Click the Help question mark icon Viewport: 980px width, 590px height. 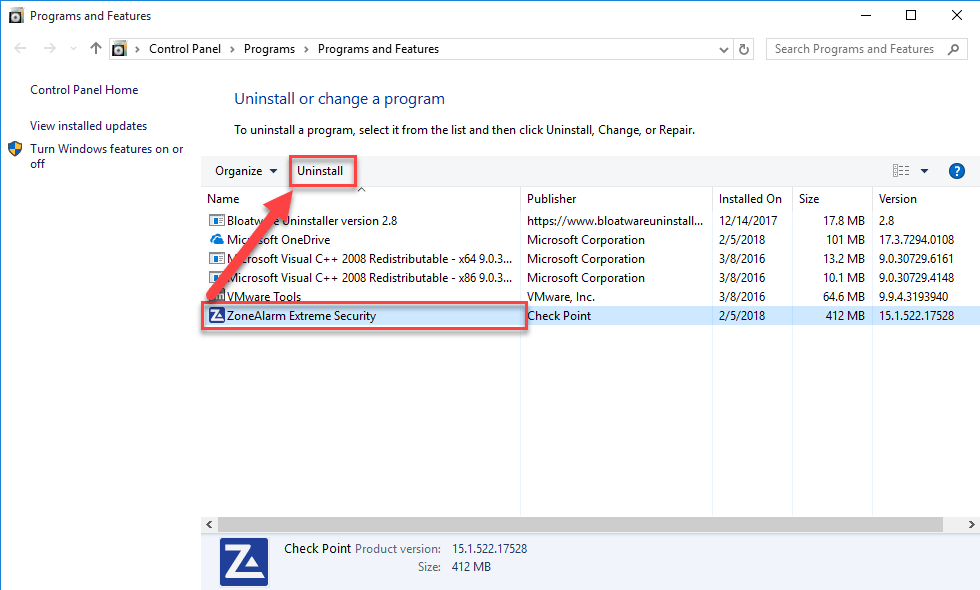tap(957, 170)
